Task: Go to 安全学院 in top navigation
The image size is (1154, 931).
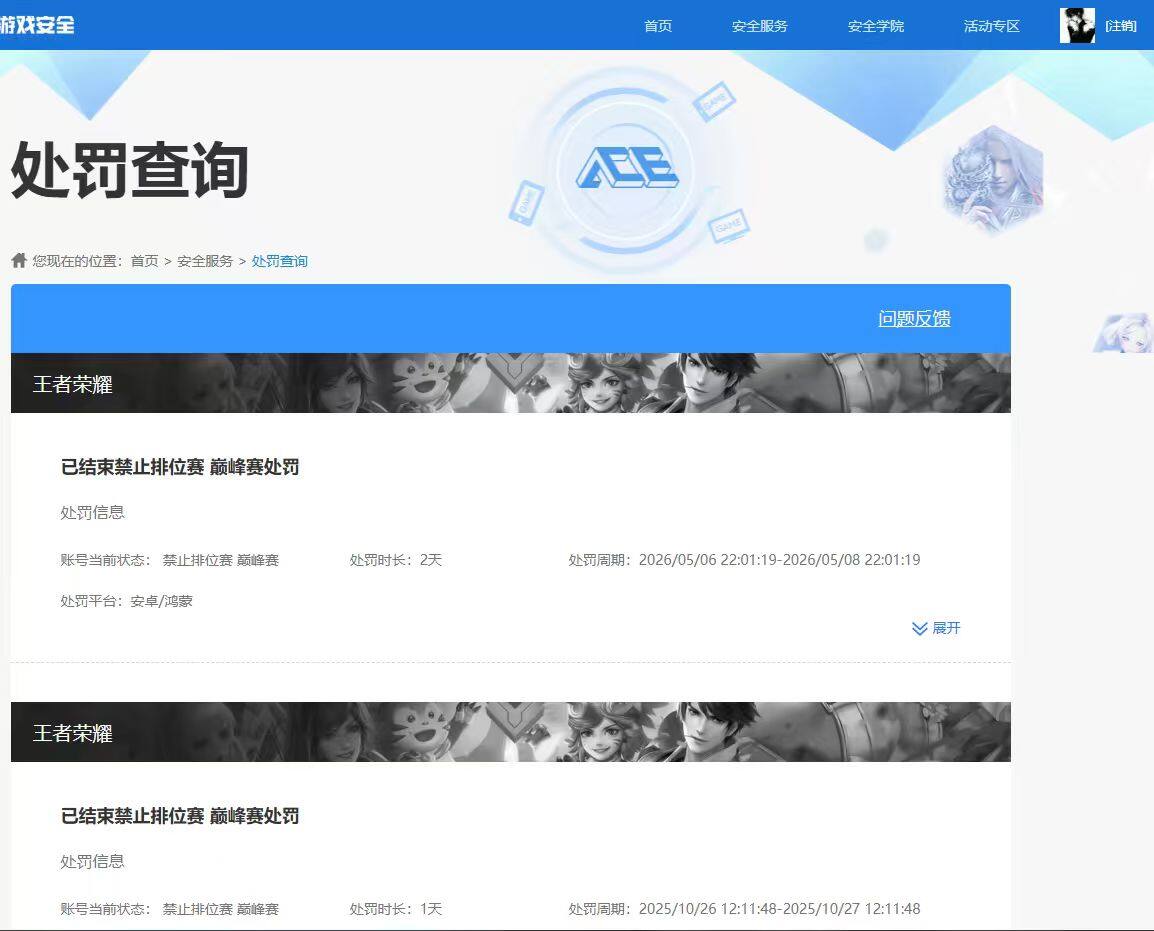Action: coord(875,26)
